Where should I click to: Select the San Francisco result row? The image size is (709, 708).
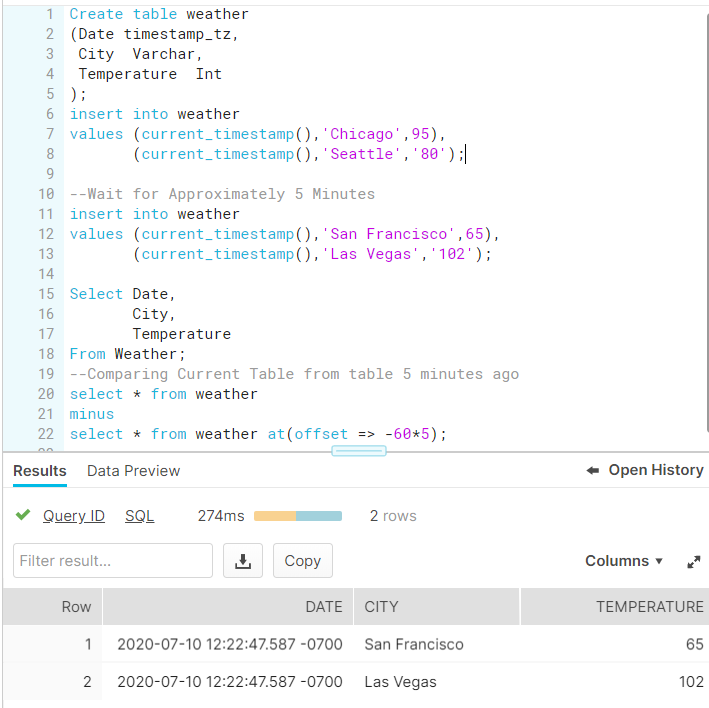356,644
